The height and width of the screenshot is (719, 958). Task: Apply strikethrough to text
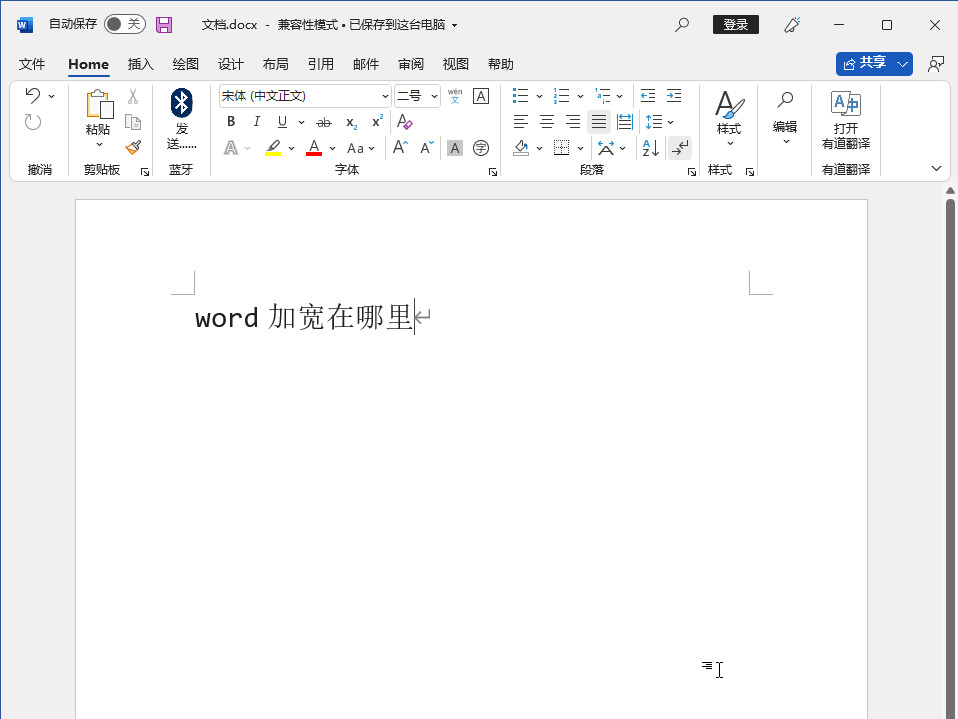coord(324,122)
